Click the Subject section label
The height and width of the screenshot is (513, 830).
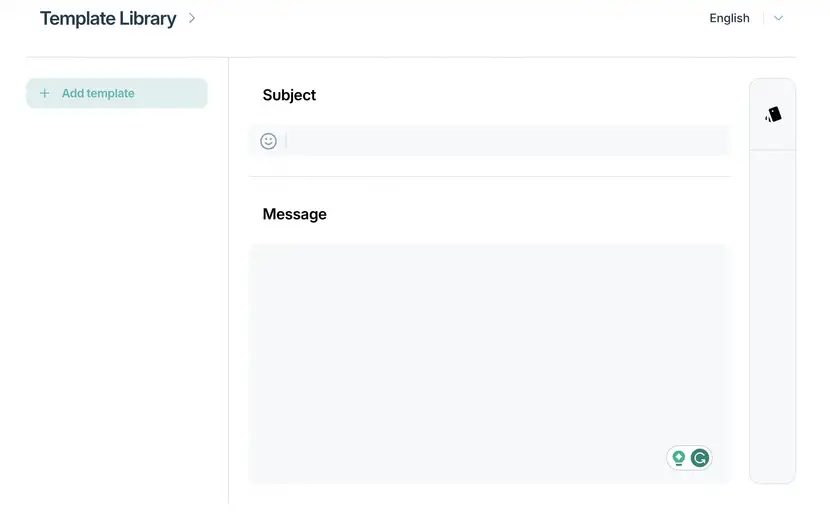click(289, 95)
